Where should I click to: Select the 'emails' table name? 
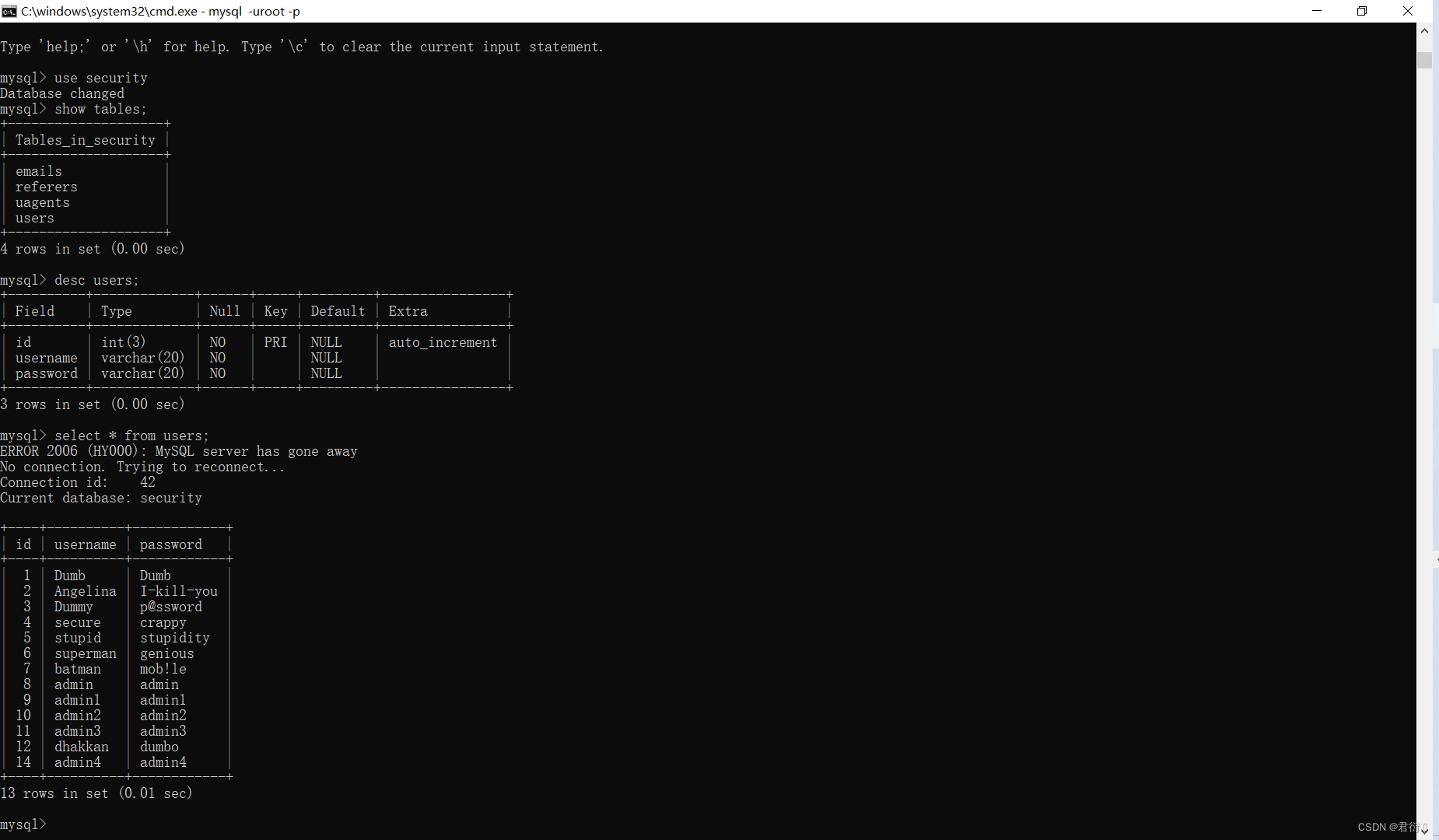click(39, 171)
